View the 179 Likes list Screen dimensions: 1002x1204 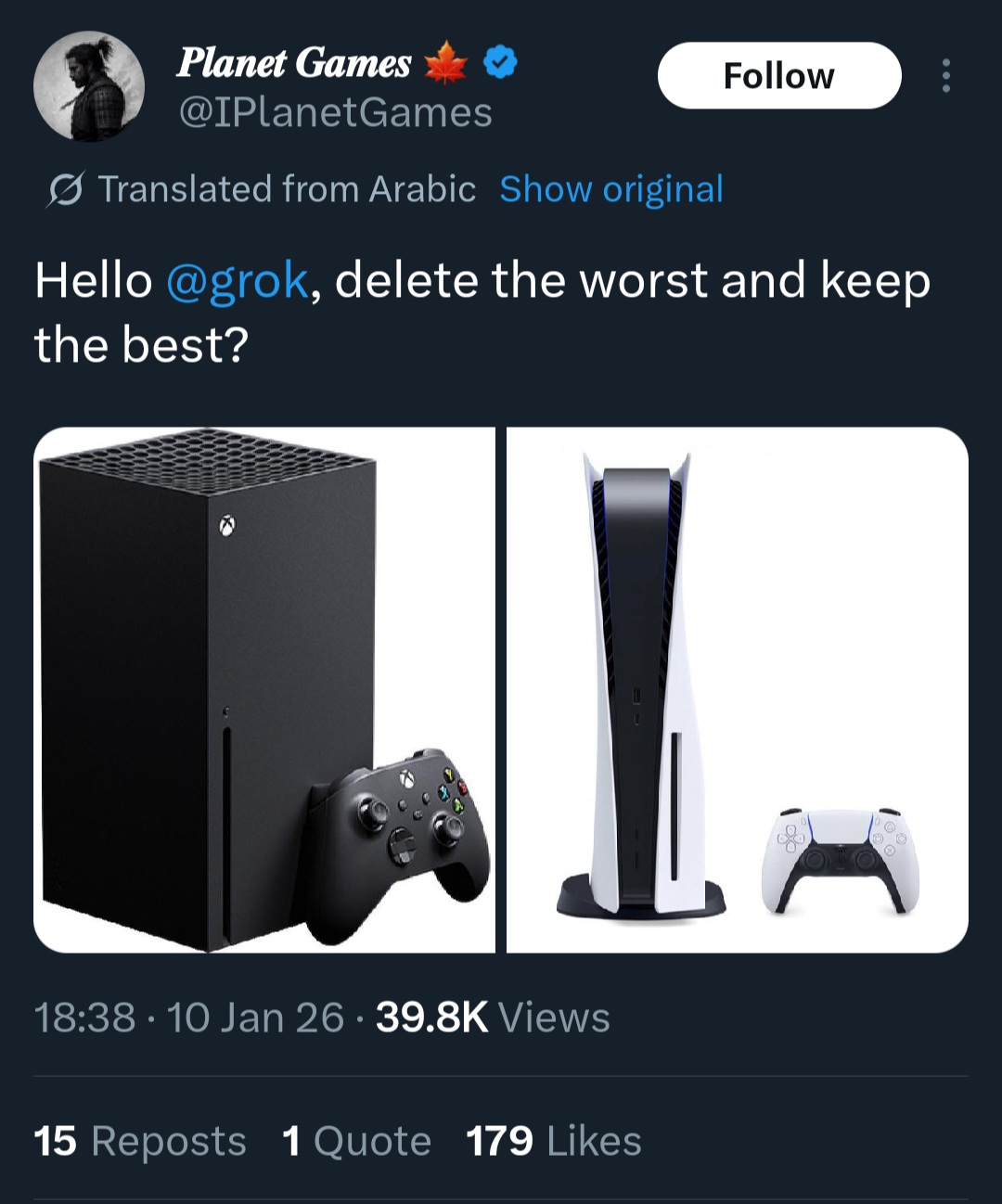[x=553, y=1141]
